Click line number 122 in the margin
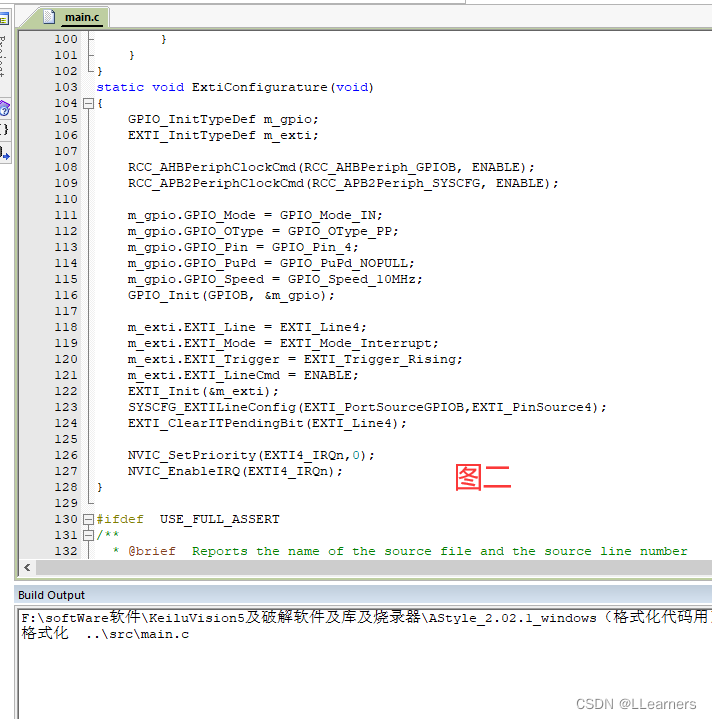712x719 pixels. pyautogui.click(x=65, y=391)
